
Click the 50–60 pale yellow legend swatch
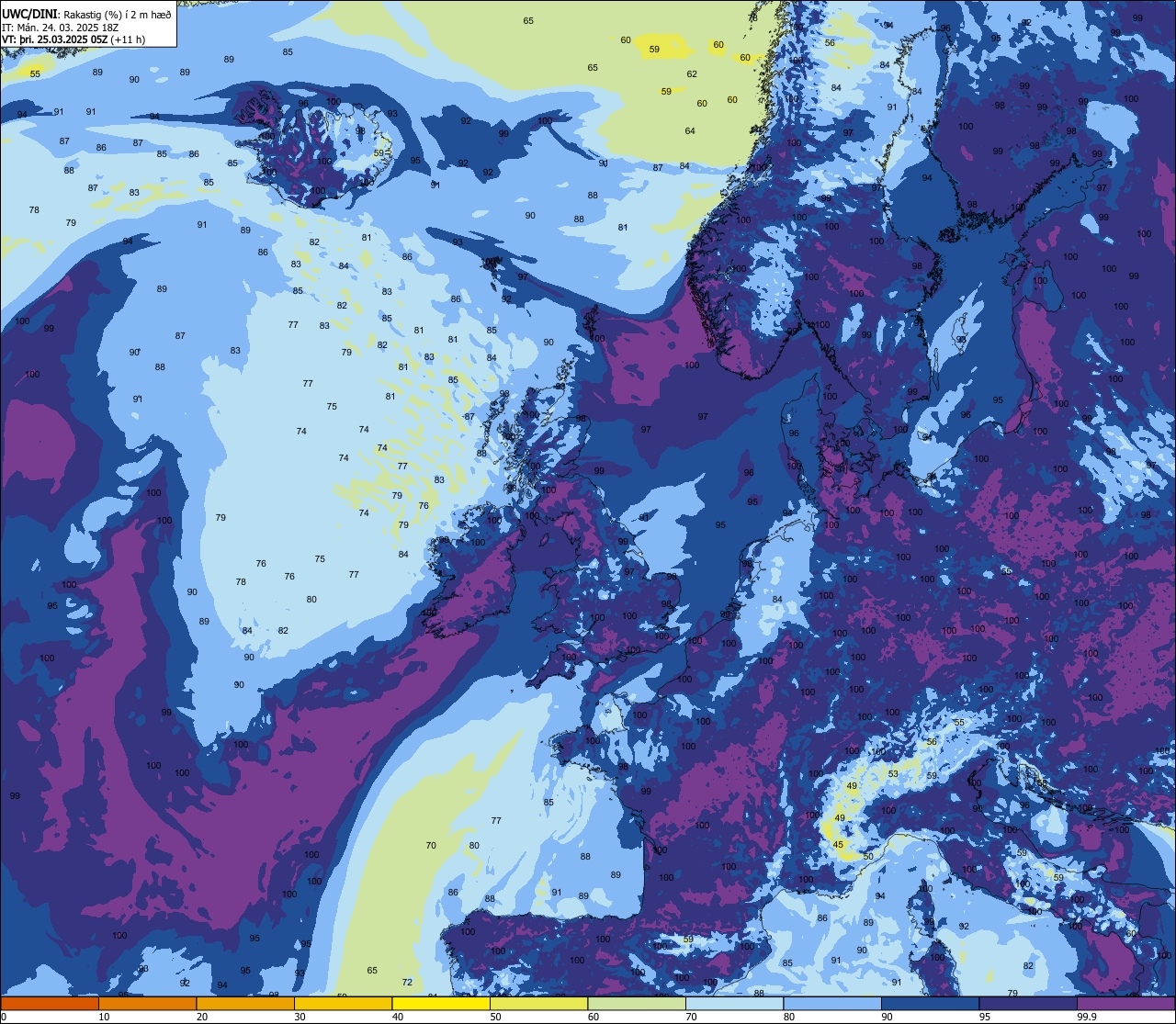coord(538,1003)
